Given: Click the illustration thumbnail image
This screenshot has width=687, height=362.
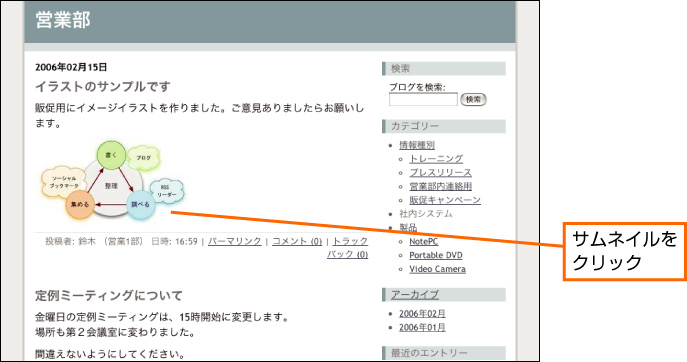Looking at the screenshot, I should click(113, 181).
